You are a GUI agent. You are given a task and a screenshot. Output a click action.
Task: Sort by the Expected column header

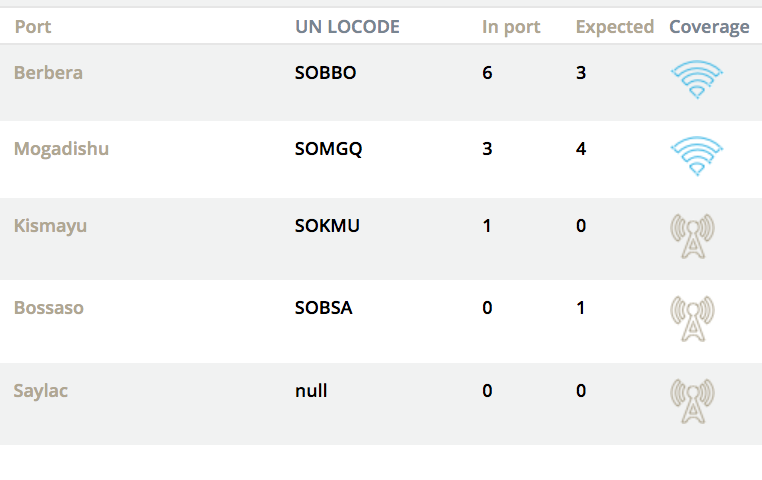[x=615, y=27]
